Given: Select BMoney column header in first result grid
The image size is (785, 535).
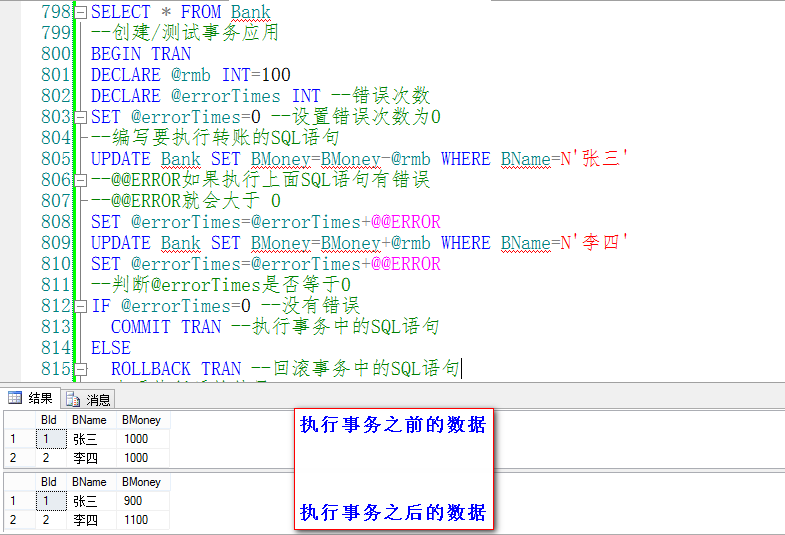Looking at the screenshot, I should [x=141, y=420].
